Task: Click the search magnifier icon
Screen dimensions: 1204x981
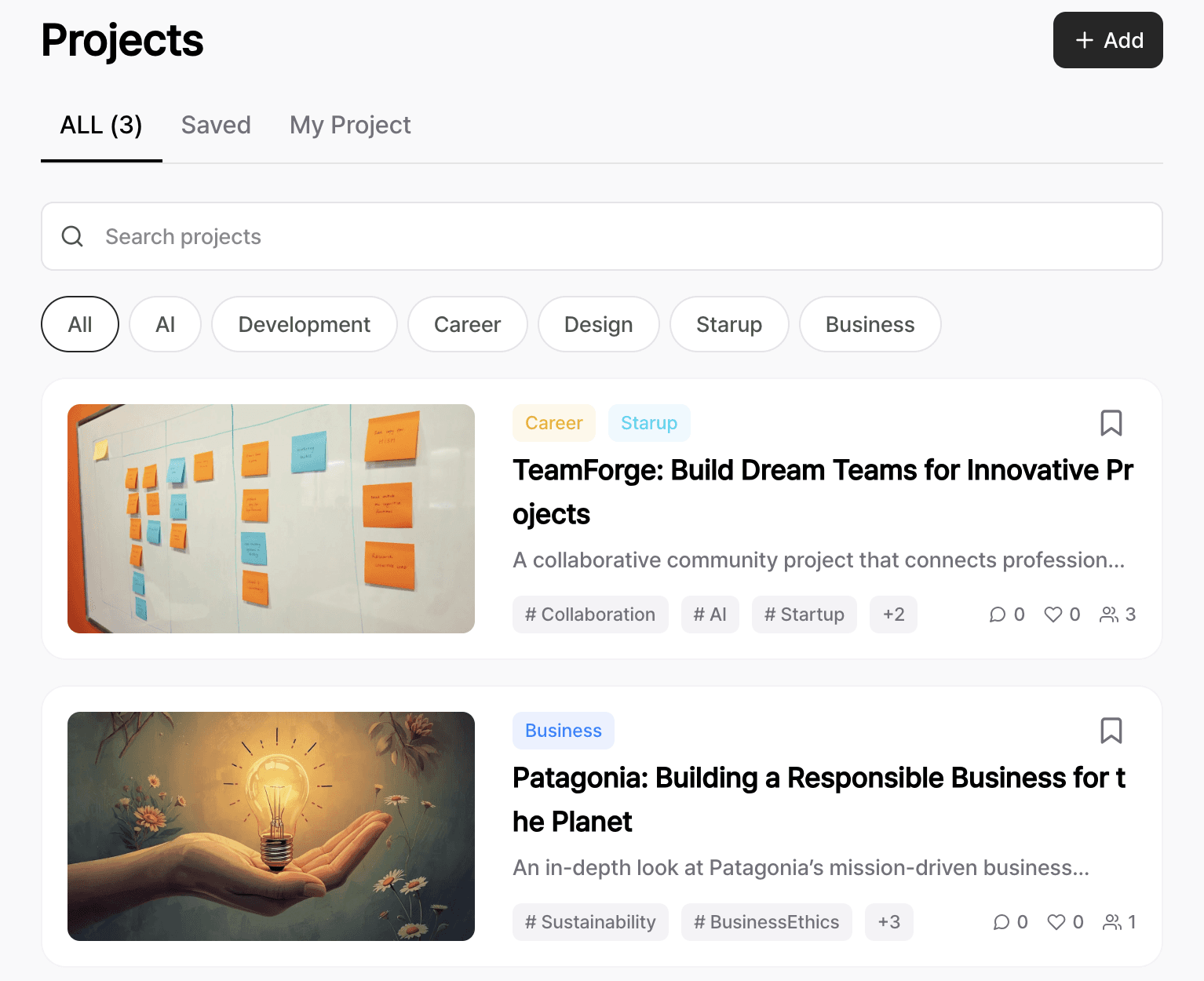Action: click(72, 236)
